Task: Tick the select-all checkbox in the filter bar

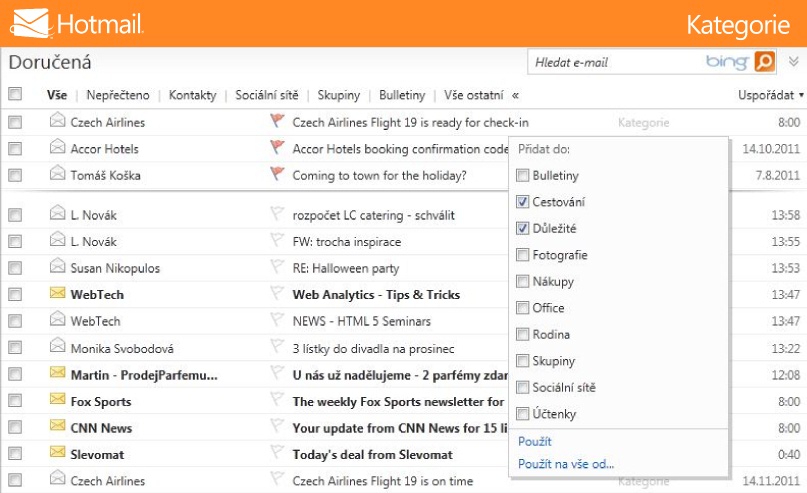Action: coord(15,94)
